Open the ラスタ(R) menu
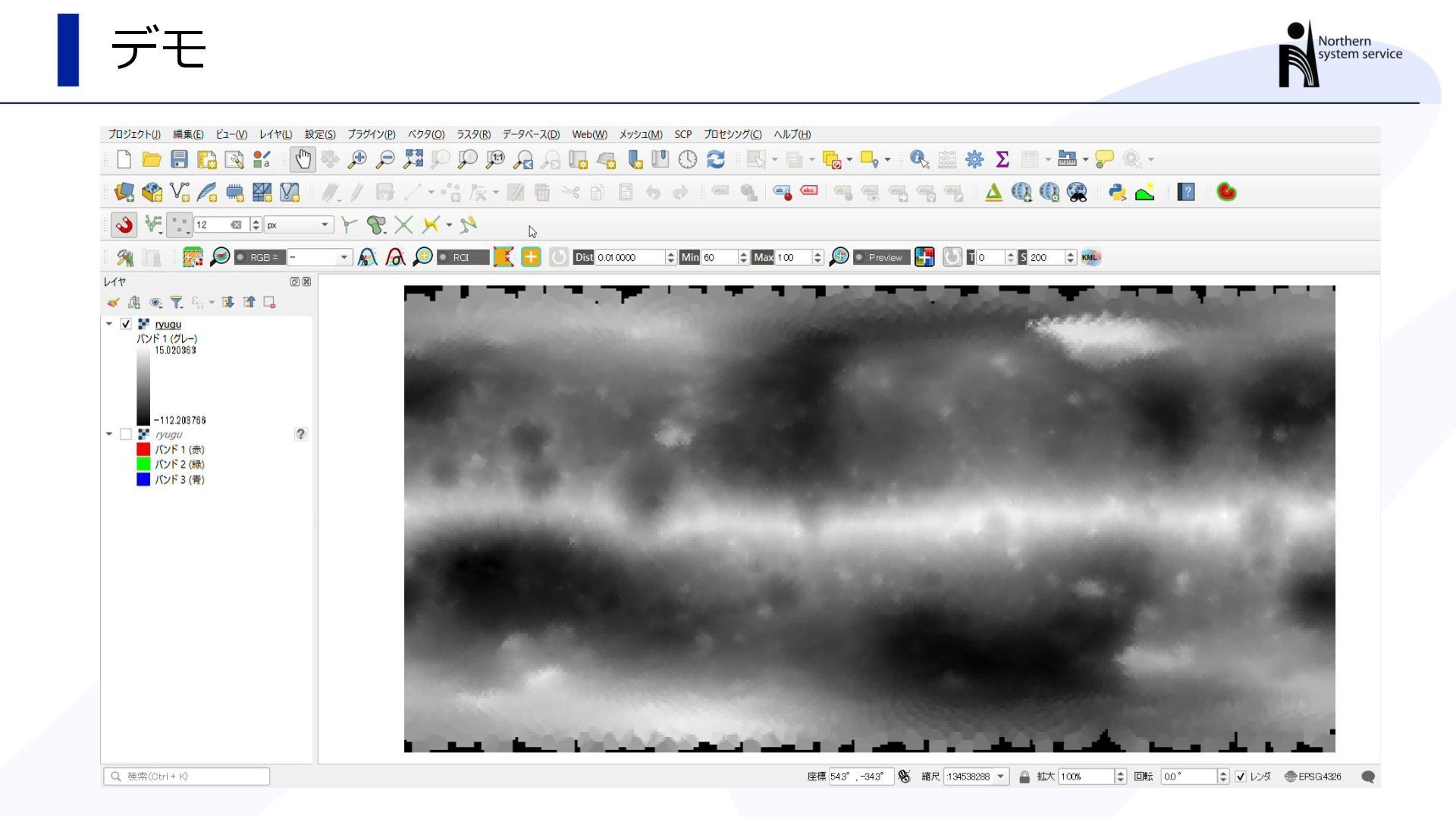The width and height of the screenshot is (1456, 819). (x=473, y=134)
